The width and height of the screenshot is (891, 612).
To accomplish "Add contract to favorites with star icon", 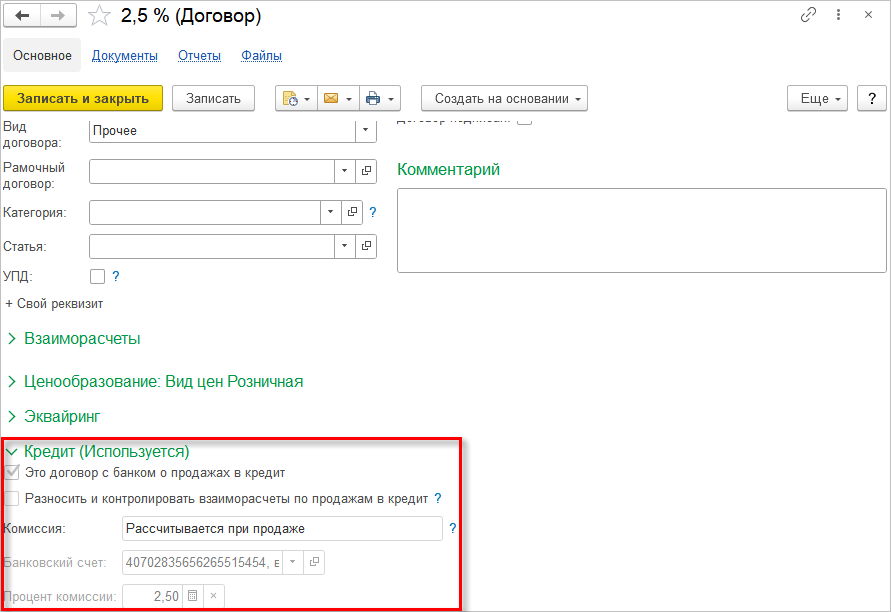I will [99, 16].
